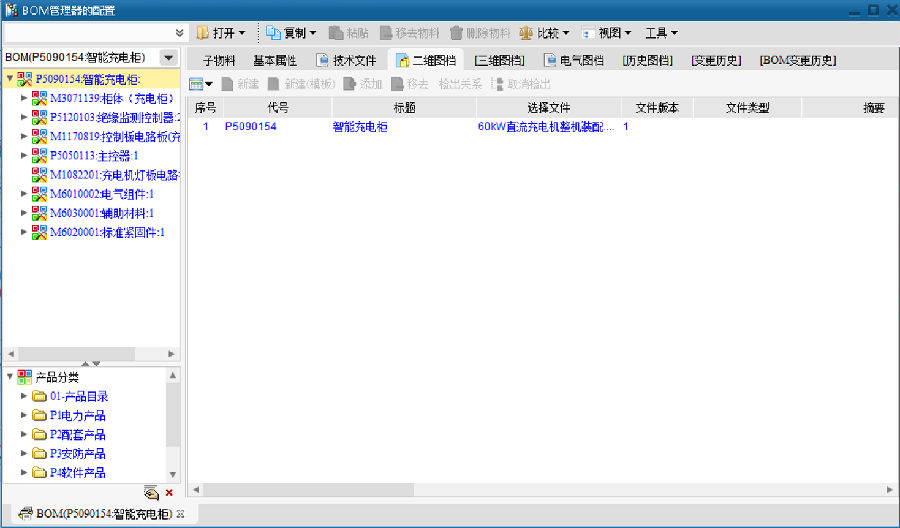The width and height of the screenshot is (900, 528).
Task: Open the 工具 tools dropdown
Action: pos(661,33)
